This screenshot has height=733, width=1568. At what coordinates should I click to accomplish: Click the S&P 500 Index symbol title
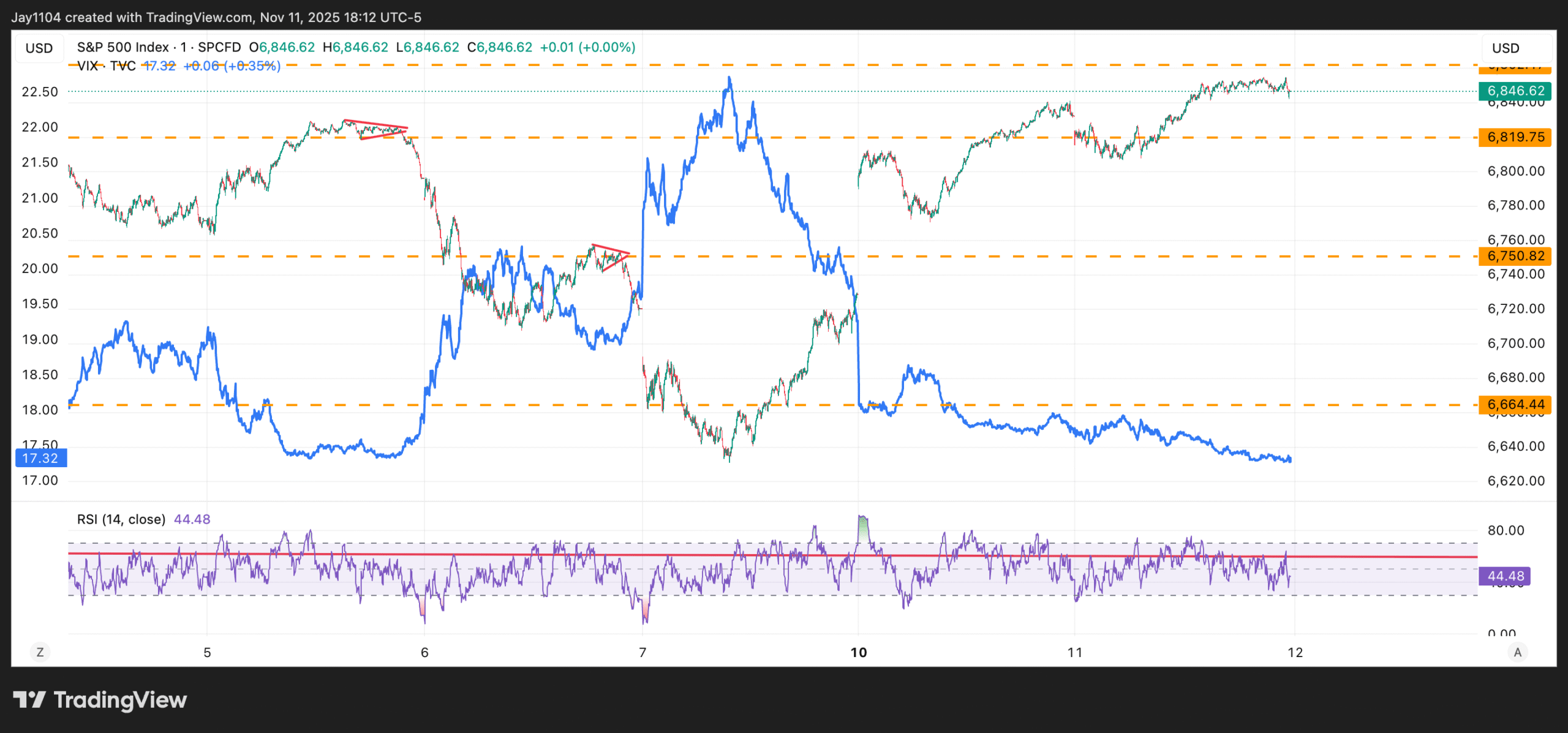(123, 47)
